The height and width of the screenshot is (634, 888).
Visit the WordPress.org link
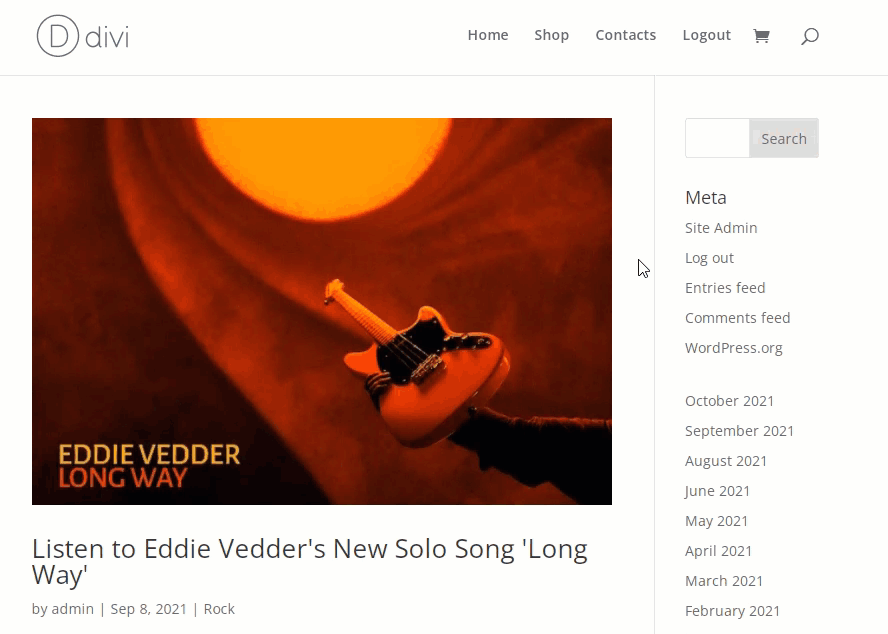point(733,348)
